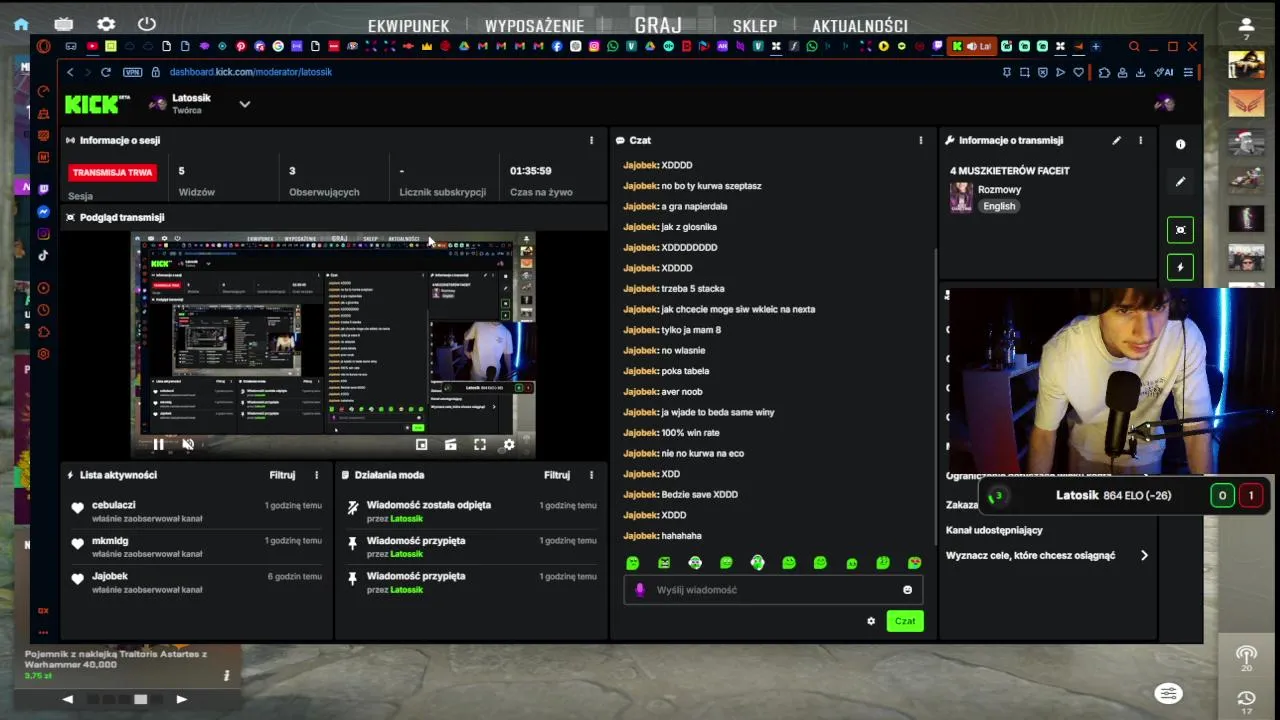Enable picture-in-picture on the preview
1280x720 pixels.
(x=421, y=445)
